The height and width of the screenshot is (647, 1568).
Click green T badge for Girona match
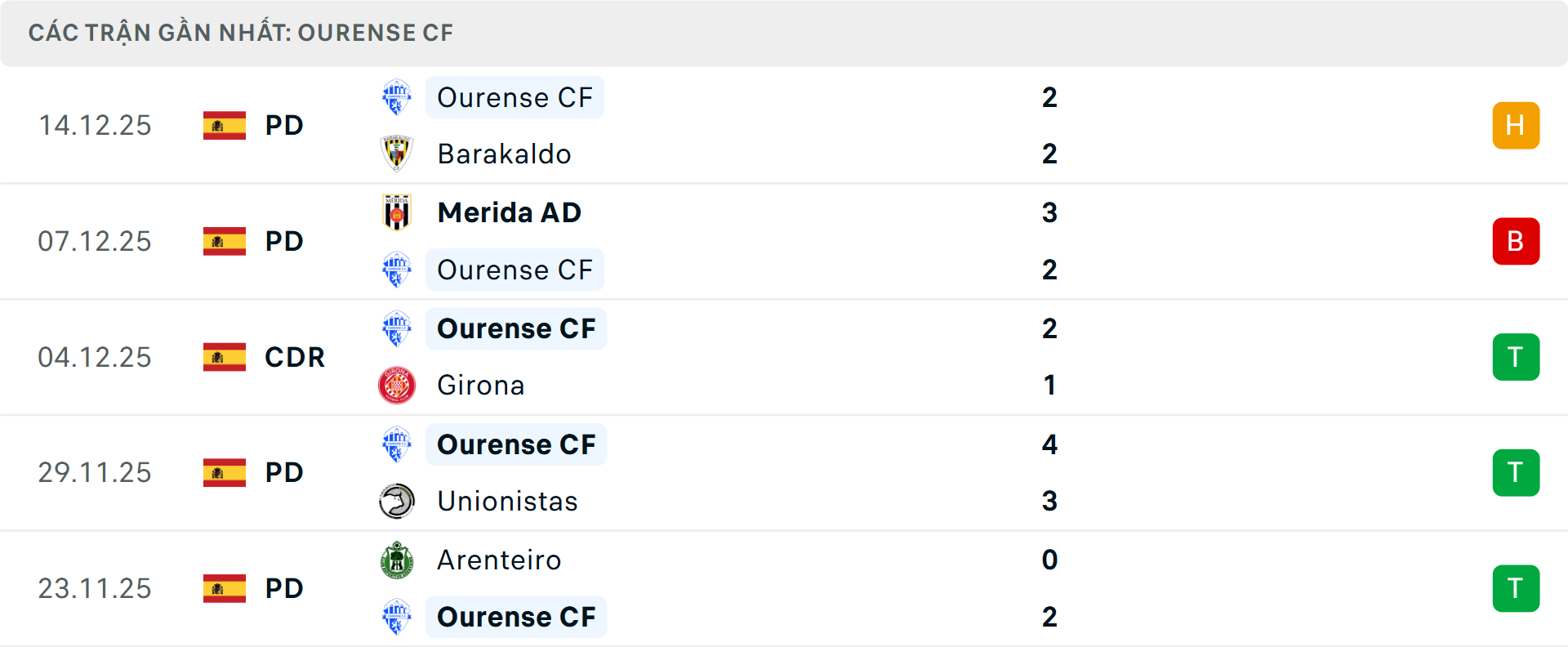tap(1516, 357)
